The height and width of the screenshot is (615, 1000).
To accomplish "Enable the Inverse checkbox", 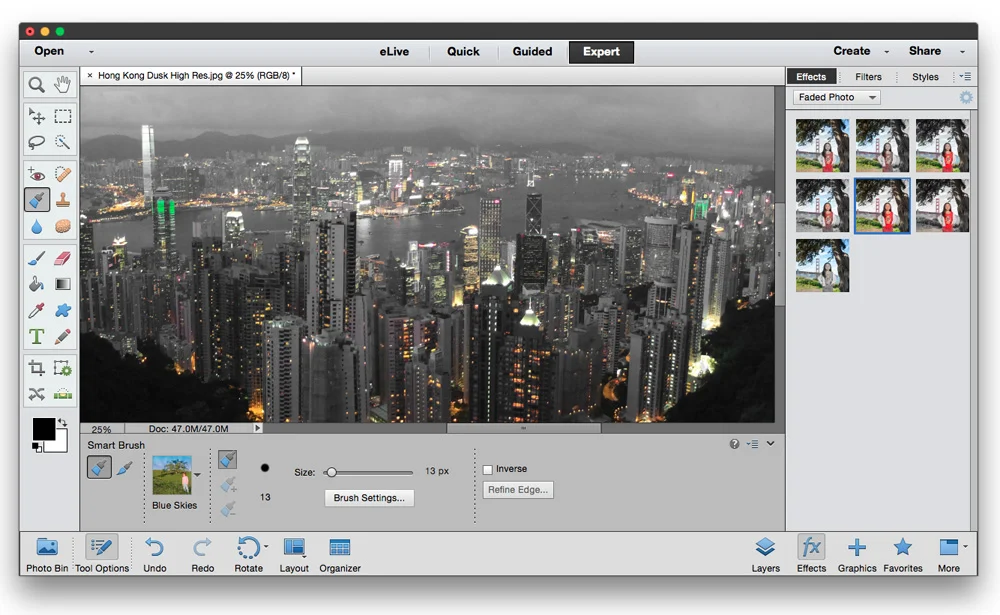I will pos(489,468).
